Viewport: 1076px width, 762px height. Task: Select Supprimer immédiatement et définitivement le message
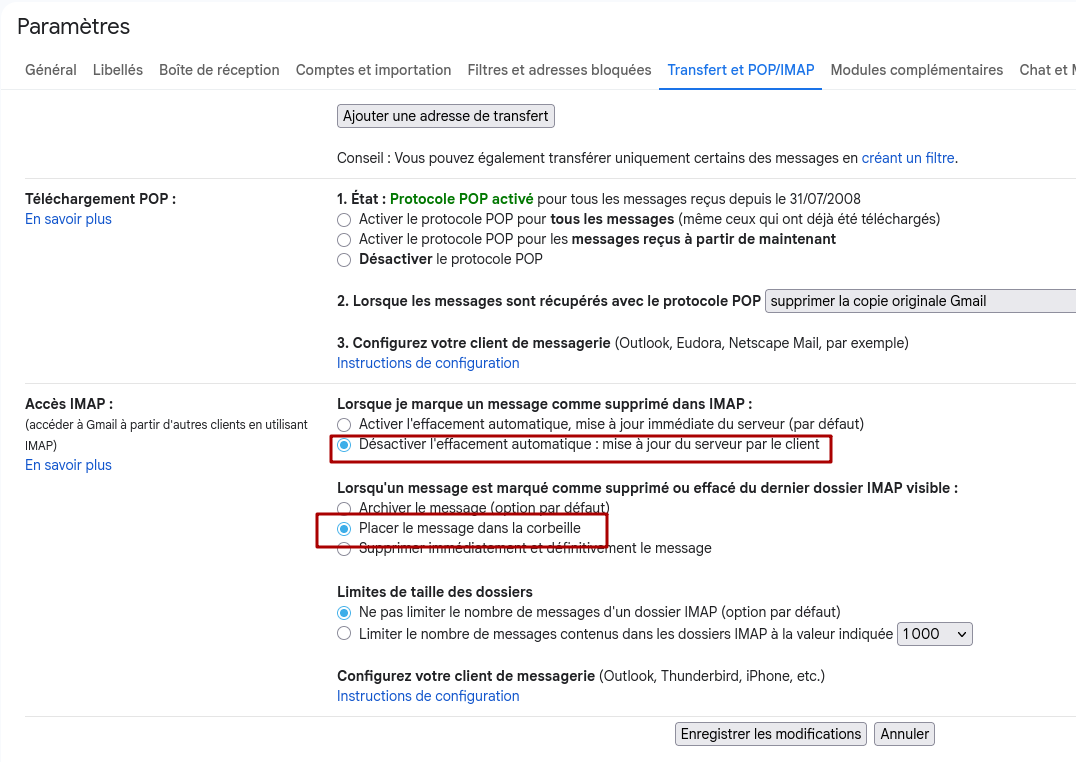click(x=343, y=548)
